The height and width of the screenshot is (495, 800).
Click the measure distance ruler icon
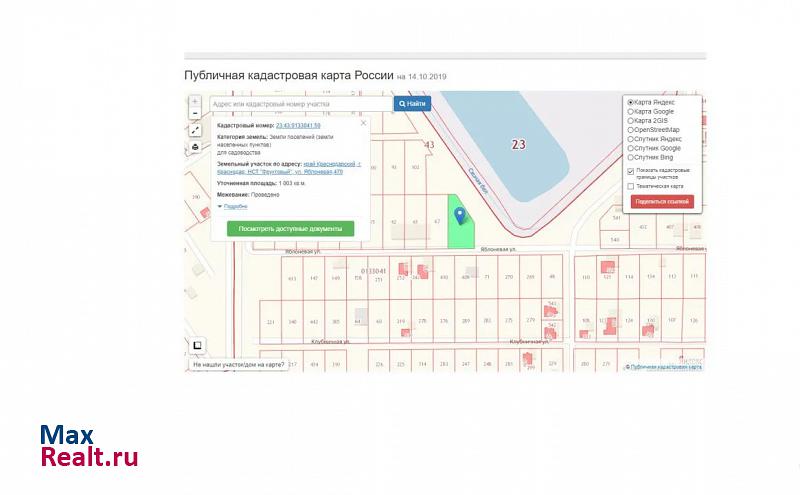(195, 130)
